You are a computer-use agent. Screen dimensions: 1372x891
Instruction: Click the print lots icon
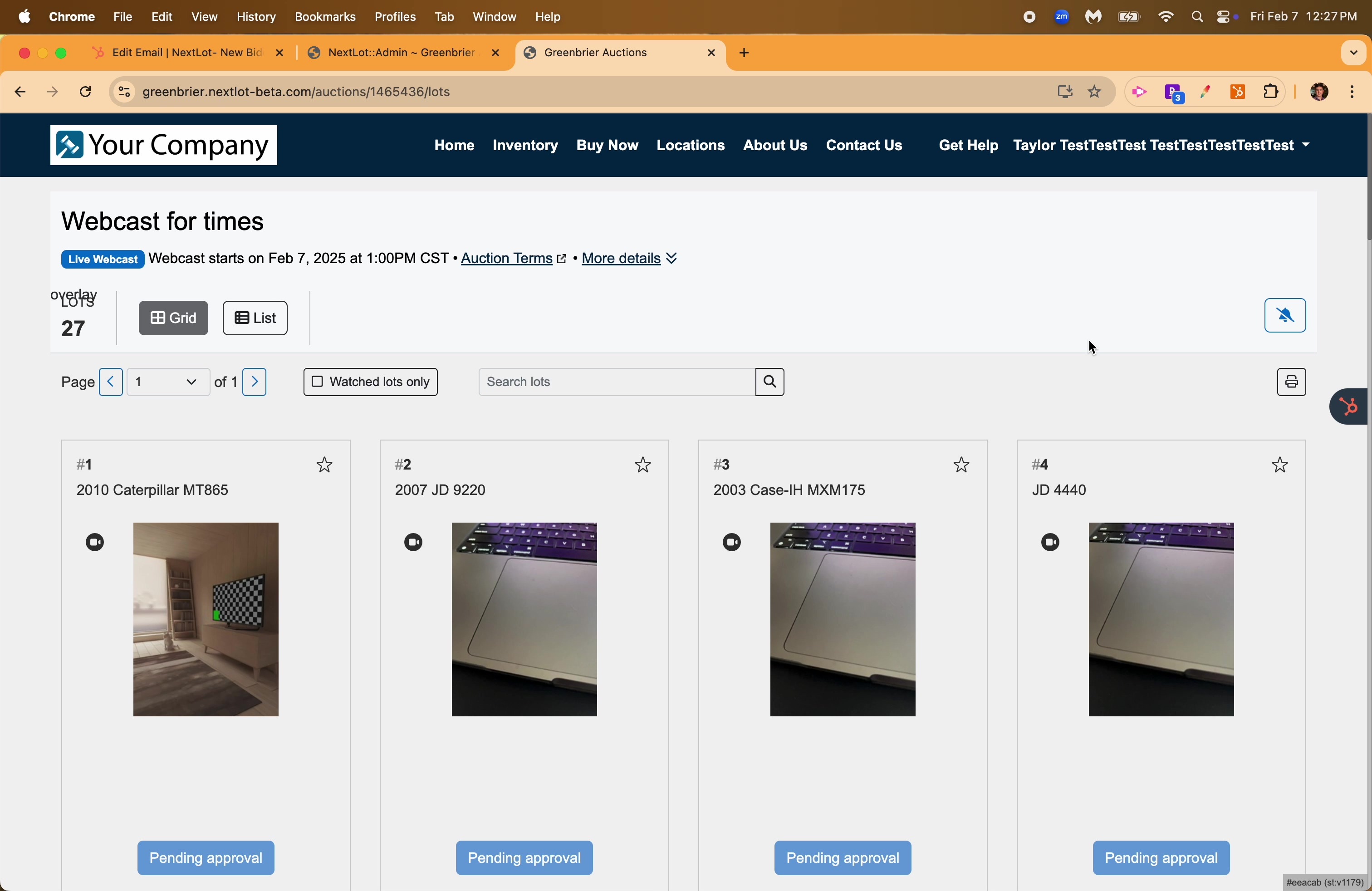point(1291,382)
